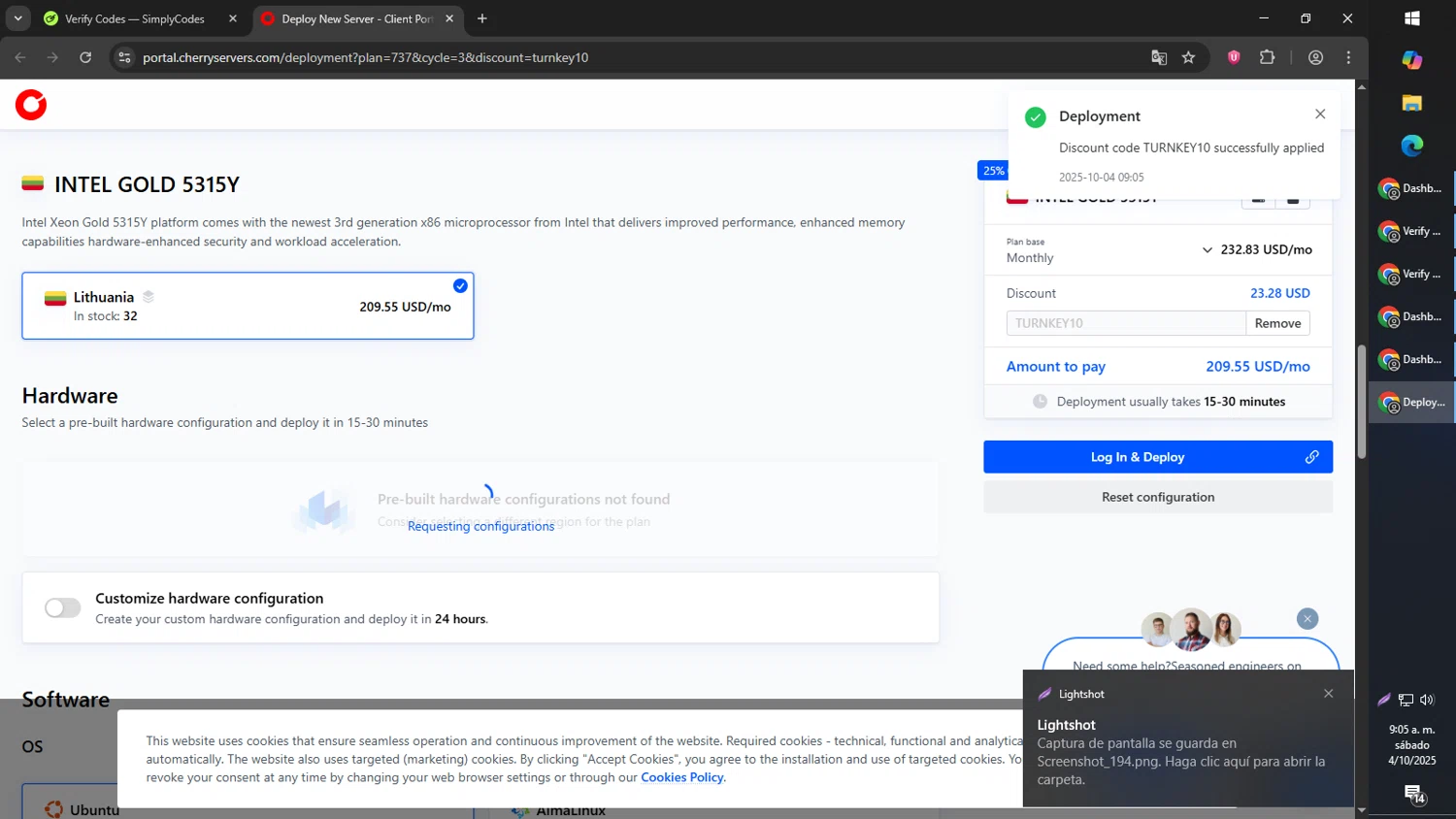
Task: Click the page vertical scrollbar thumb
Action: coord(1361,401)
